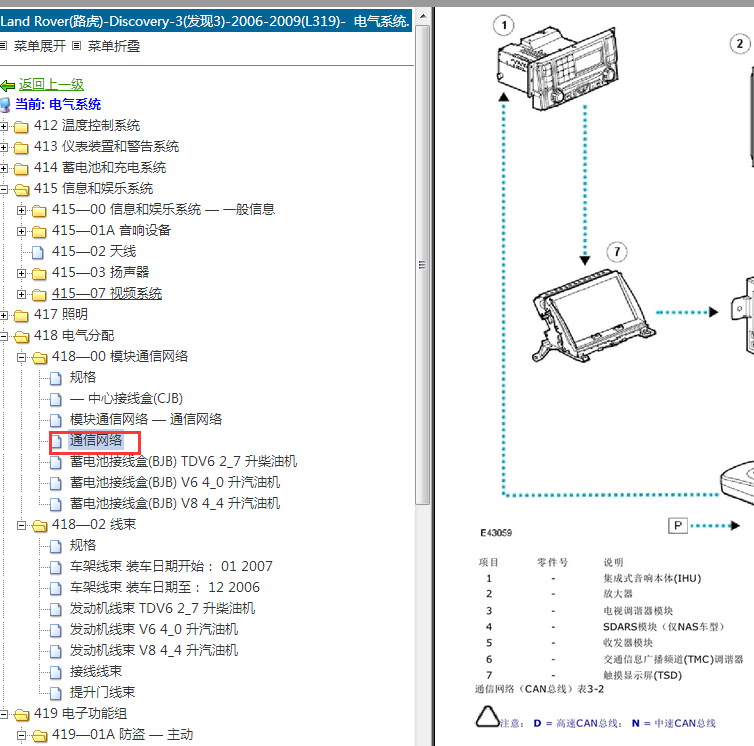Viewport: 754px width, 746px height.
Task: Open the 规格 page under 418—00
Action: click(83, 377)
